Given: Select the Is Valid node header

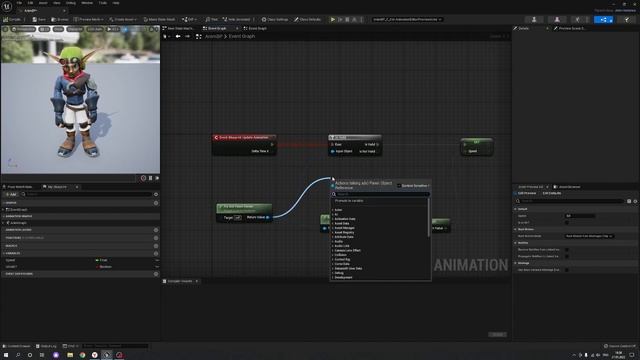Looking at the screenshot, I should tap(355, 138).
